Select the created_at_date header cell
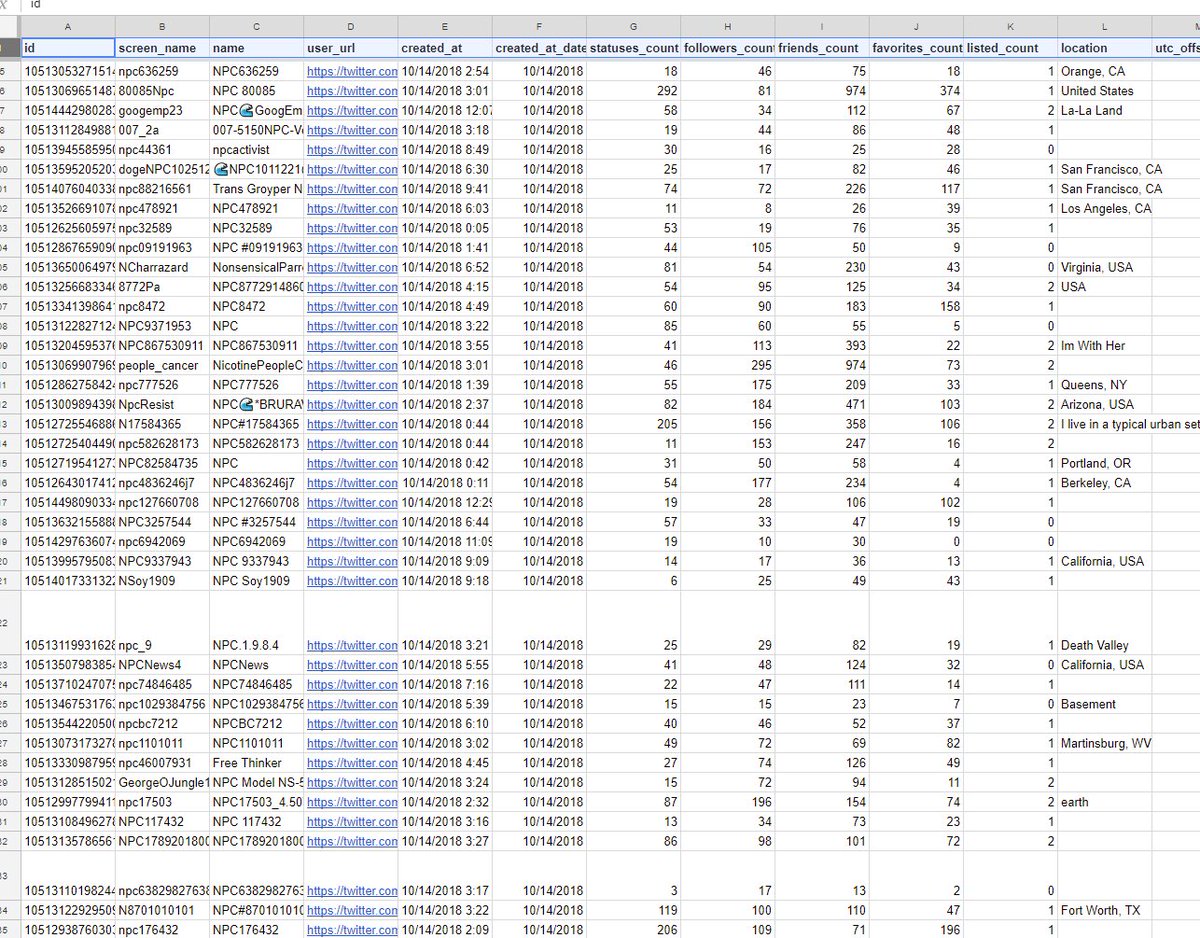 coord(540,47)
